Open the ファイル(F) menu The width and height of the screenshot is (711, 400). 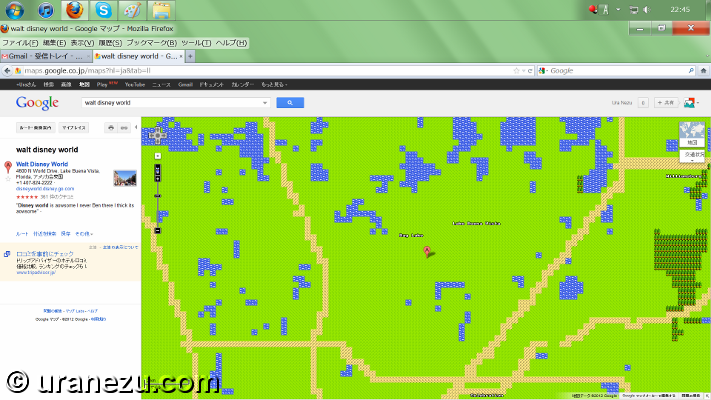click(20, 43)
